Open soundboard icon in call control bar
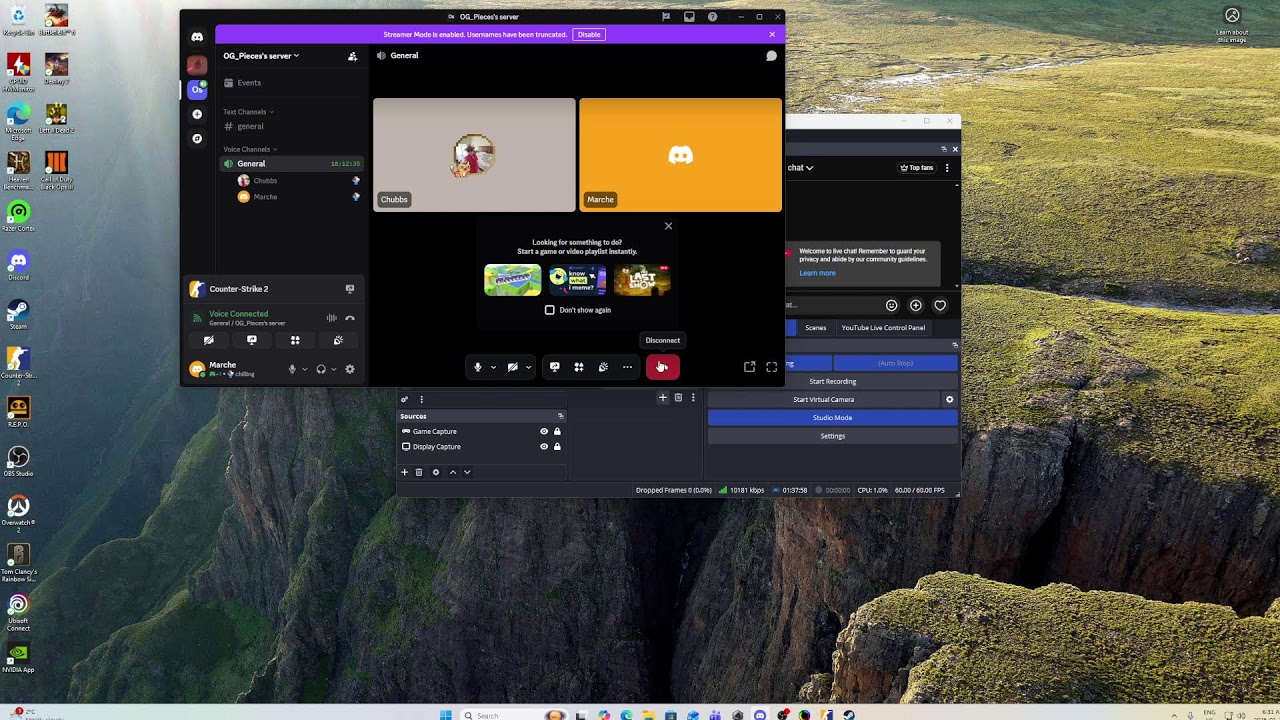 (603, 367)
